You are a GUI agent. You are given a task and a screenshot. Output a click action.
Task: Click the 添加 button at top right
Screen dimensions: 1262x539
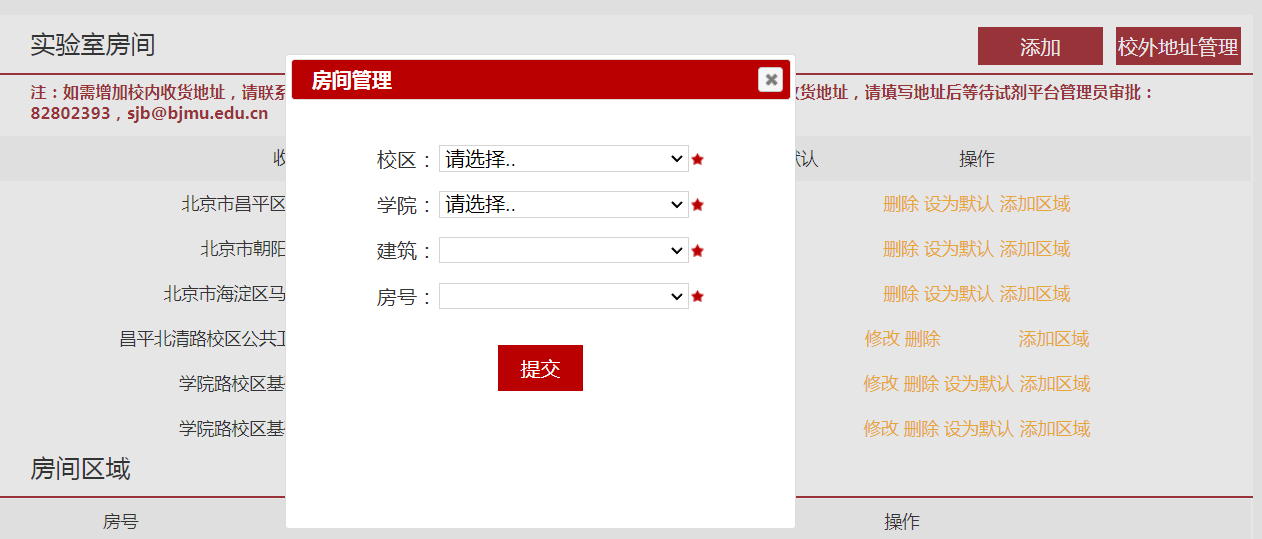1040,47
